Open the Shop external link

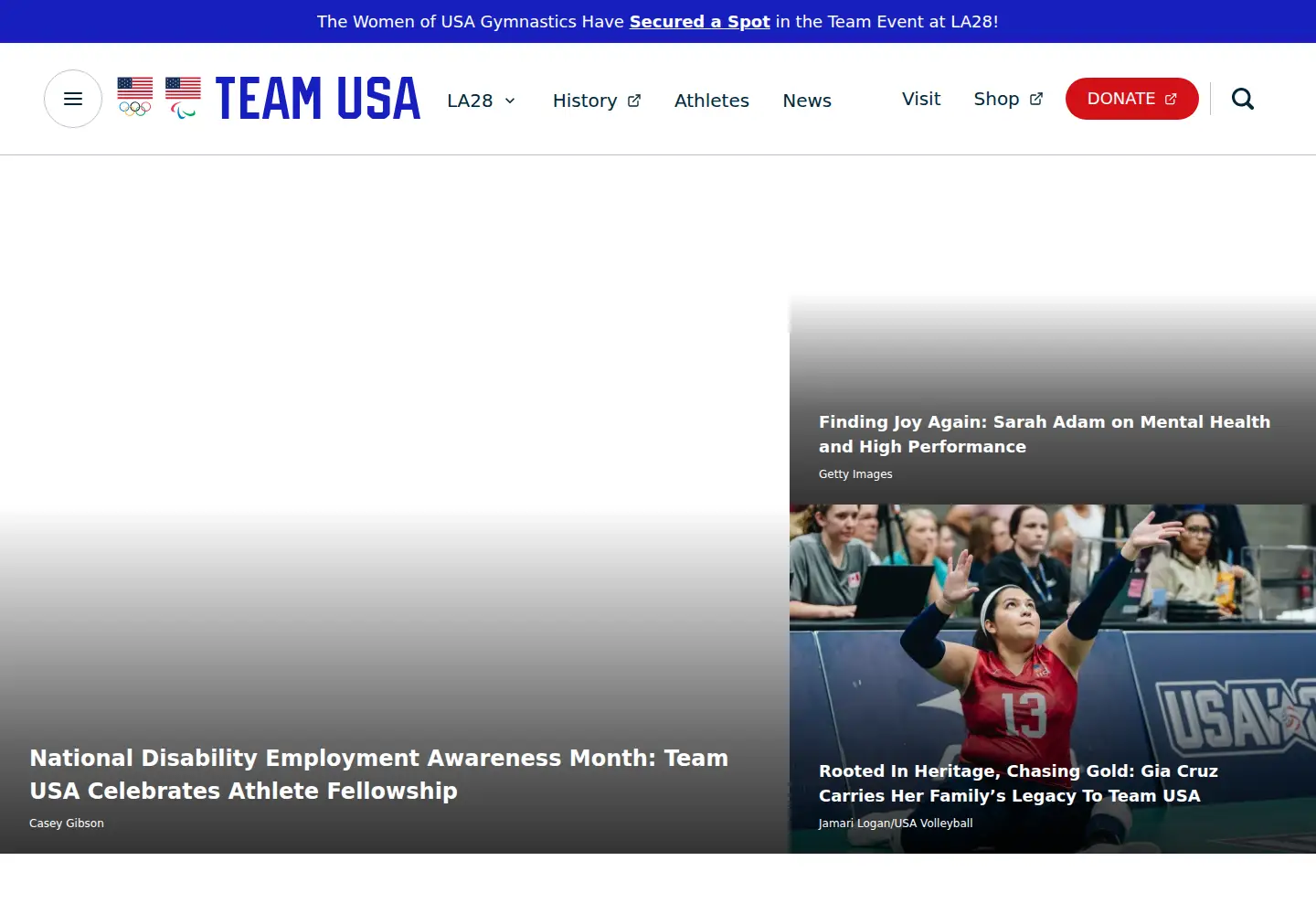click(1008, 99)
